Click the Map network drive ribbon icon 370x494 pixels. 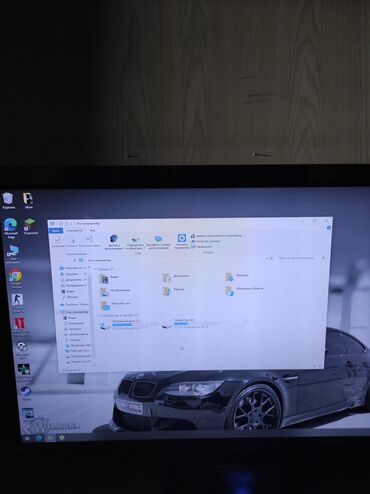click(135, 243)
